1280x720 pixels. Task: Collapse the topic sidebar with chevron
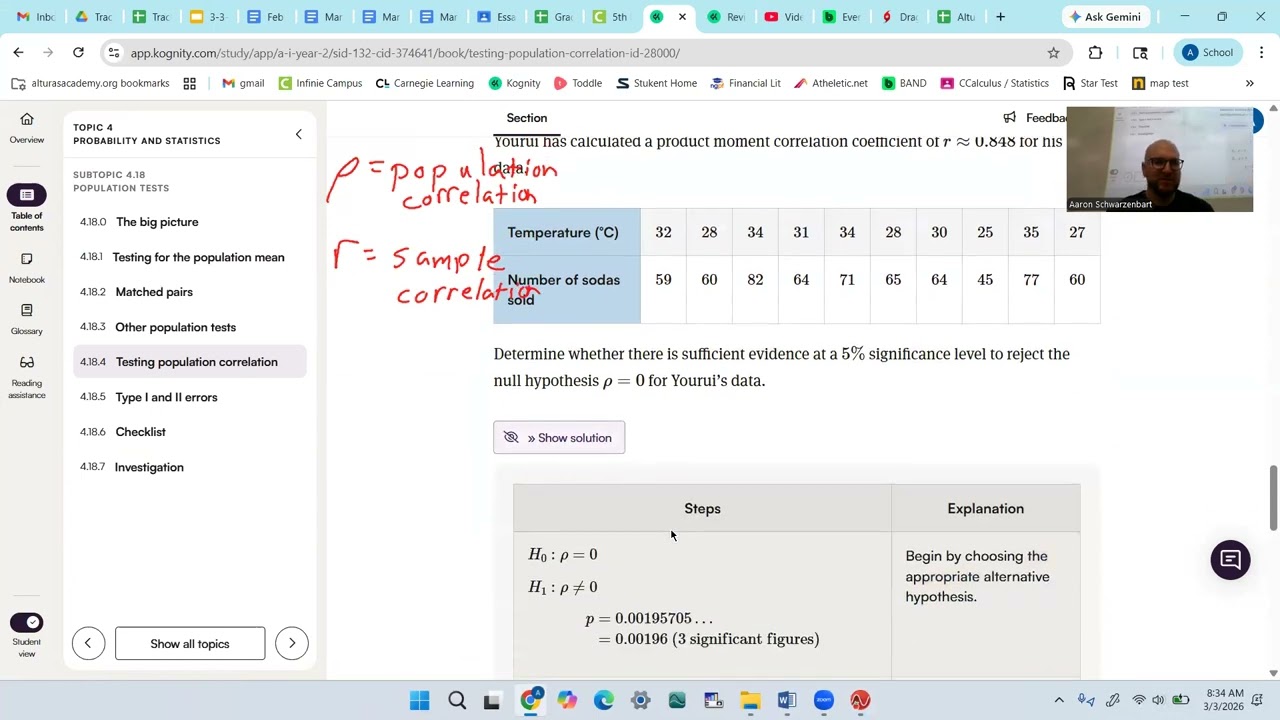[x=298, y=134]
